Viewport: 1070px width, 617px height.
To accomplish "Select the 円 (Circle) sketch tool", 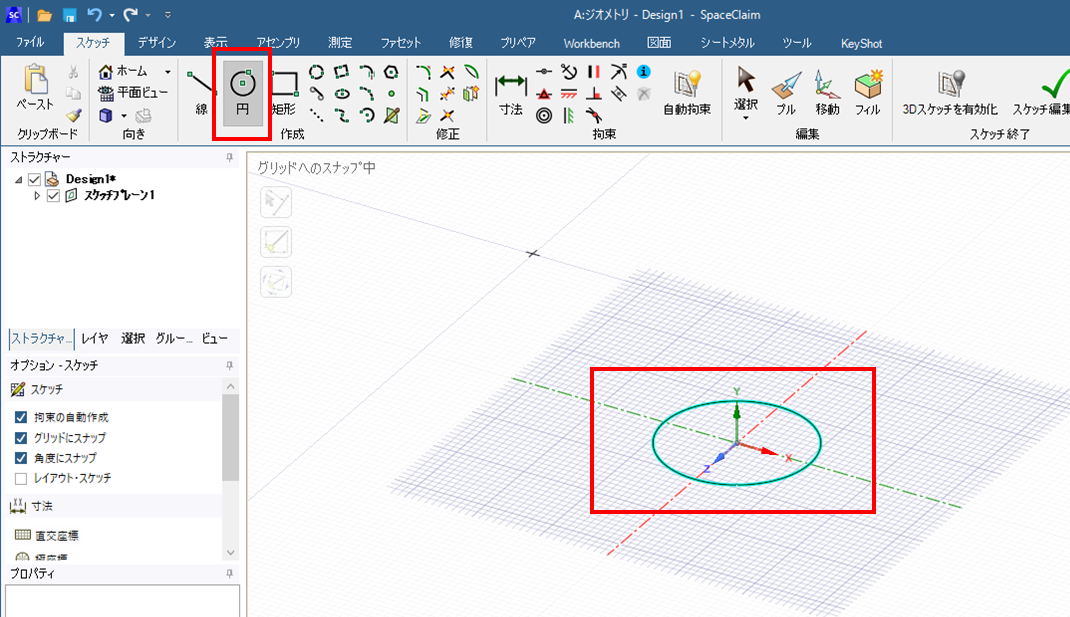I will click(242, 92).
